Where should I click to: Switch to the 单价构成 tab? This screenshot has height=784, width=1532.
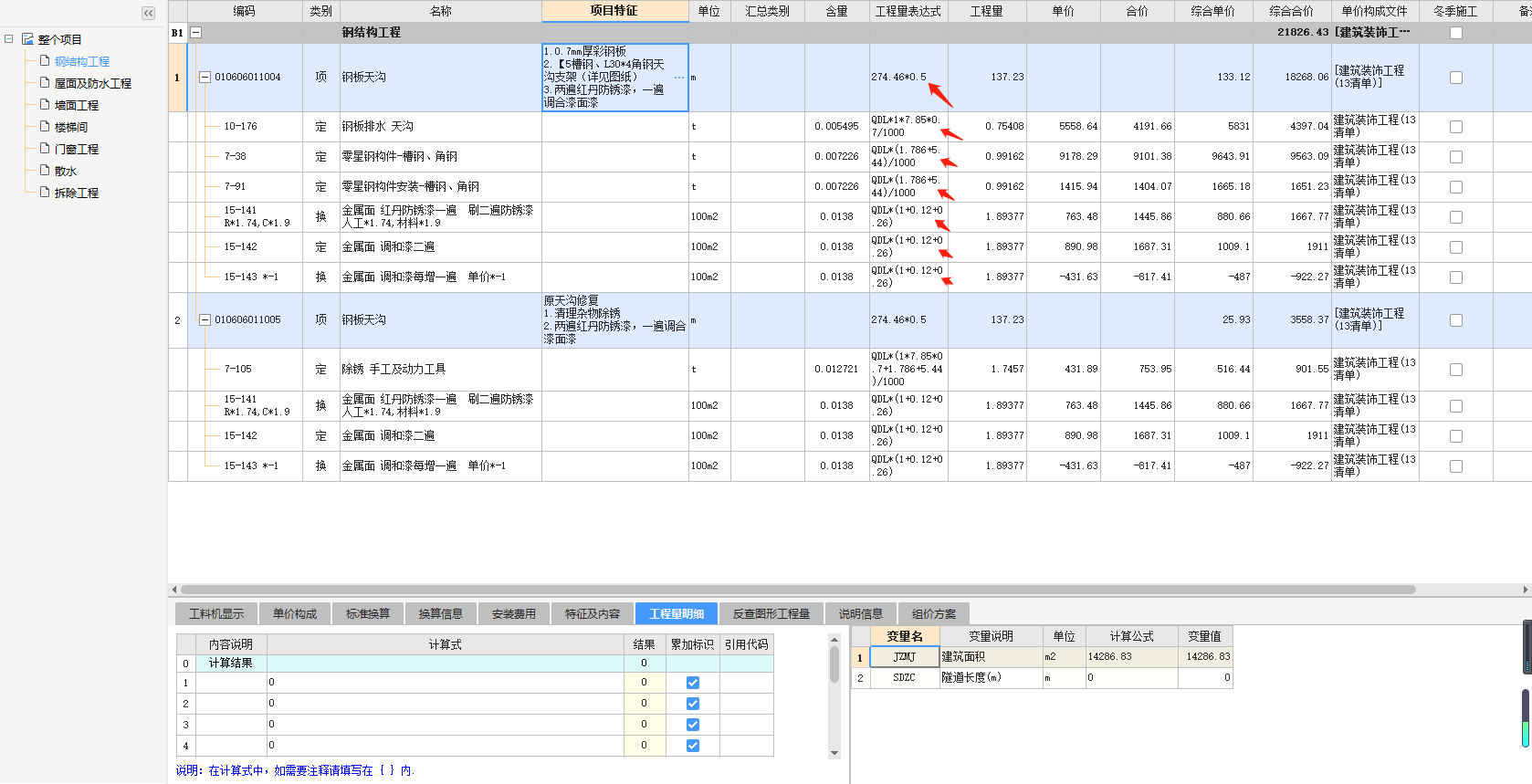[x=295, y=613]
